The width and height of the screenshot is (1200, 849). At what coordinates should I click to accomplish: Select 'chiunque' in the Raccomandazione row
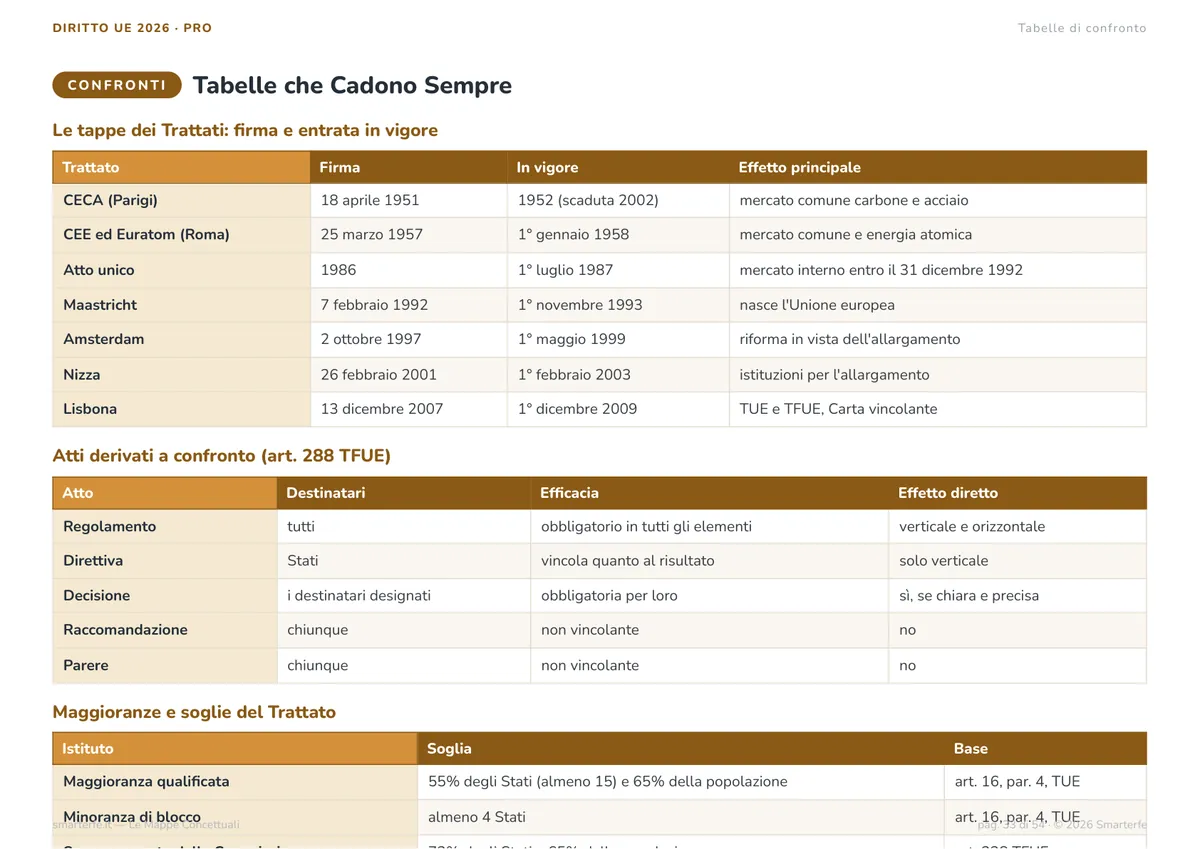click(318, 630)
